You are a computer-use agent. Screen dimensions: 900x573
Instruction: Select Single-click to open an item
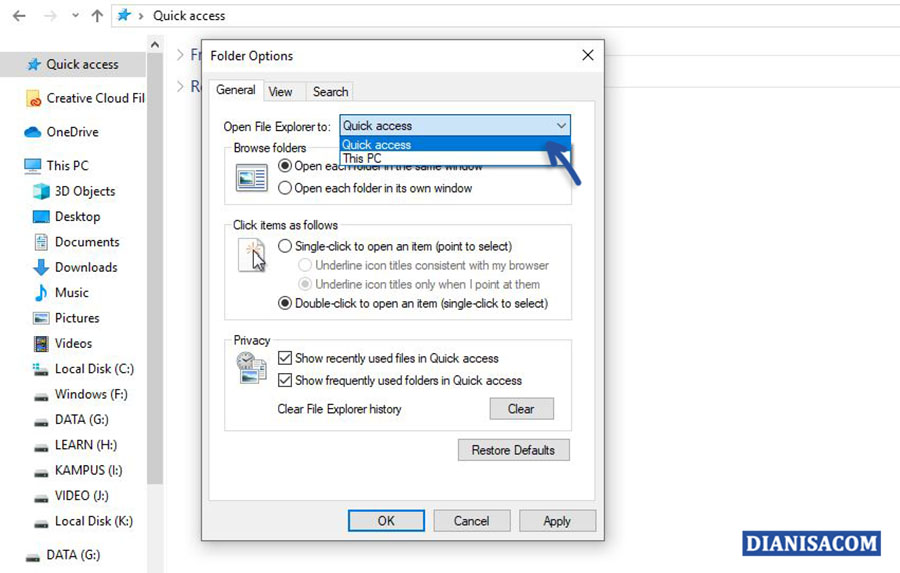285,246
